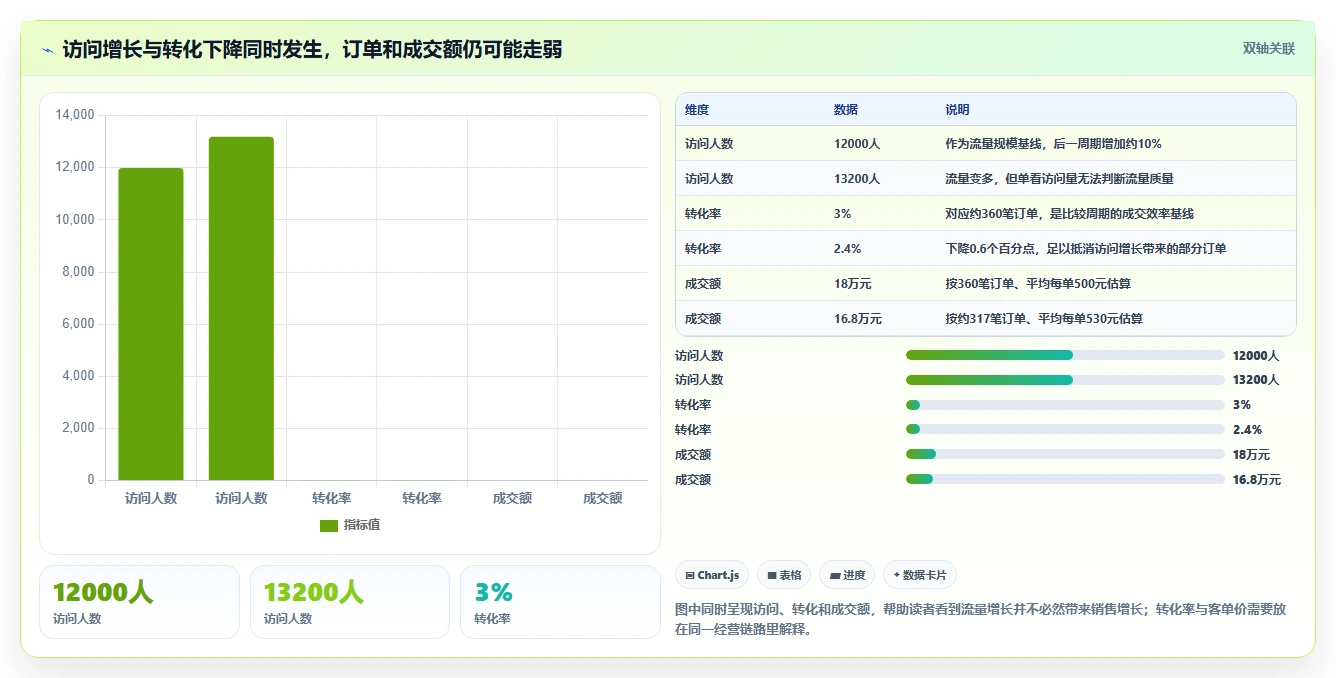
Task: Click the note starting 对应约360笔订单
Action: [x=1069, y=214]
